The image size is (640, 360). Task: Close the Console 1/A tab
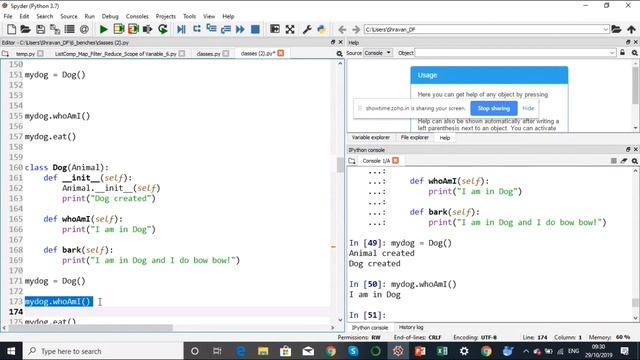(x=396, y=160)
